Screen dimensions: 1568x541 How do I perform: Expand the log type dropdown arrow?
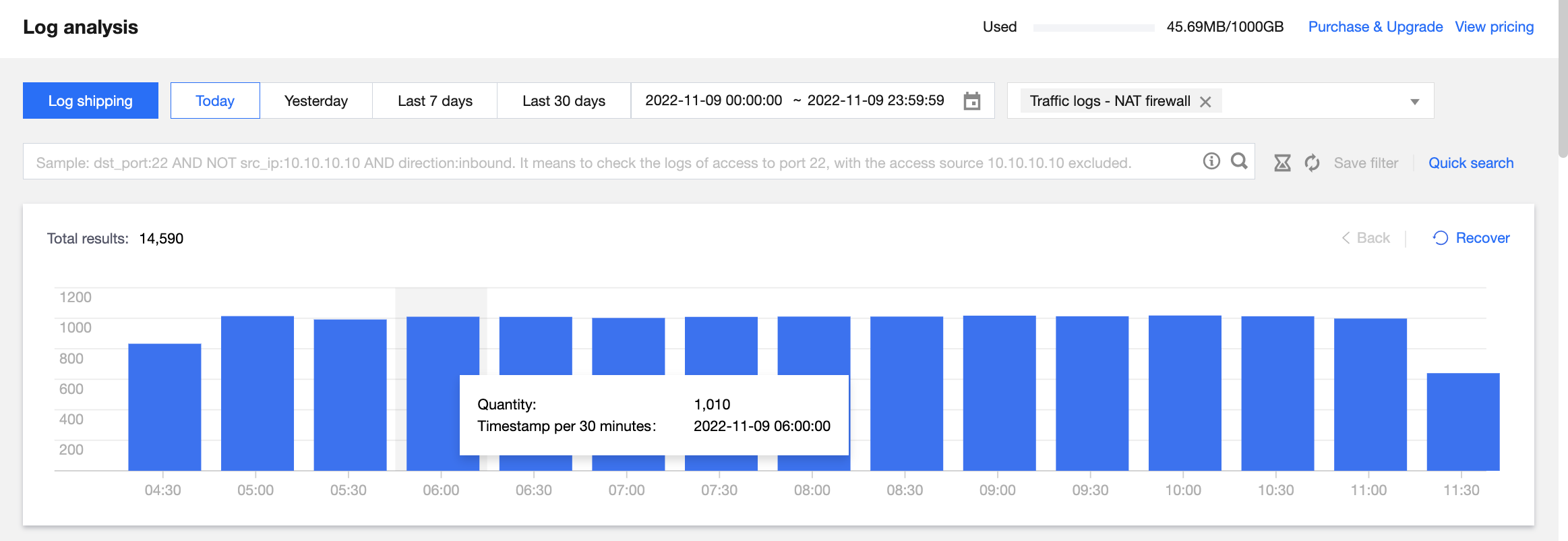click(x=1415, y=102)
